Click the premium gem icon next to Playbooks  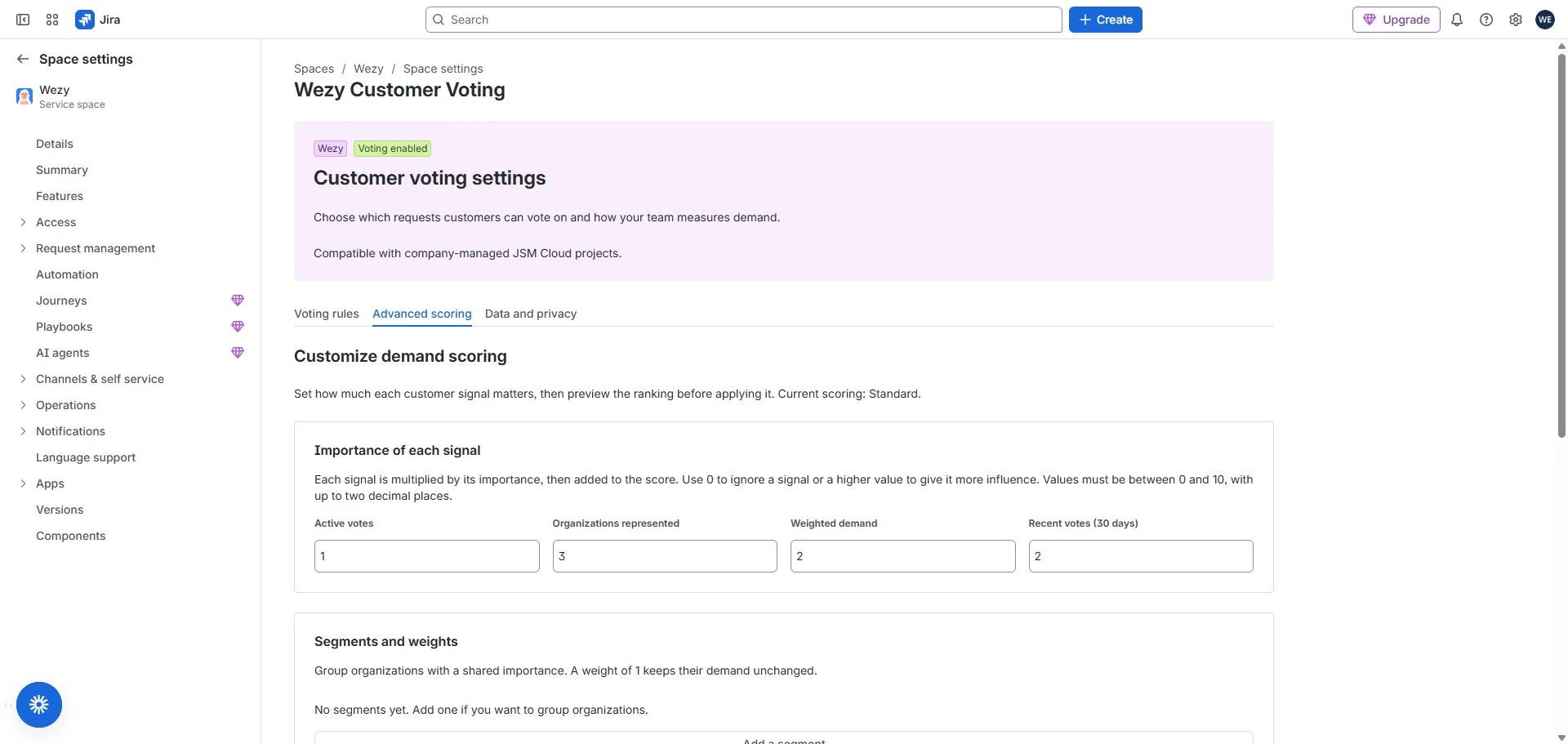coord(238,327)
